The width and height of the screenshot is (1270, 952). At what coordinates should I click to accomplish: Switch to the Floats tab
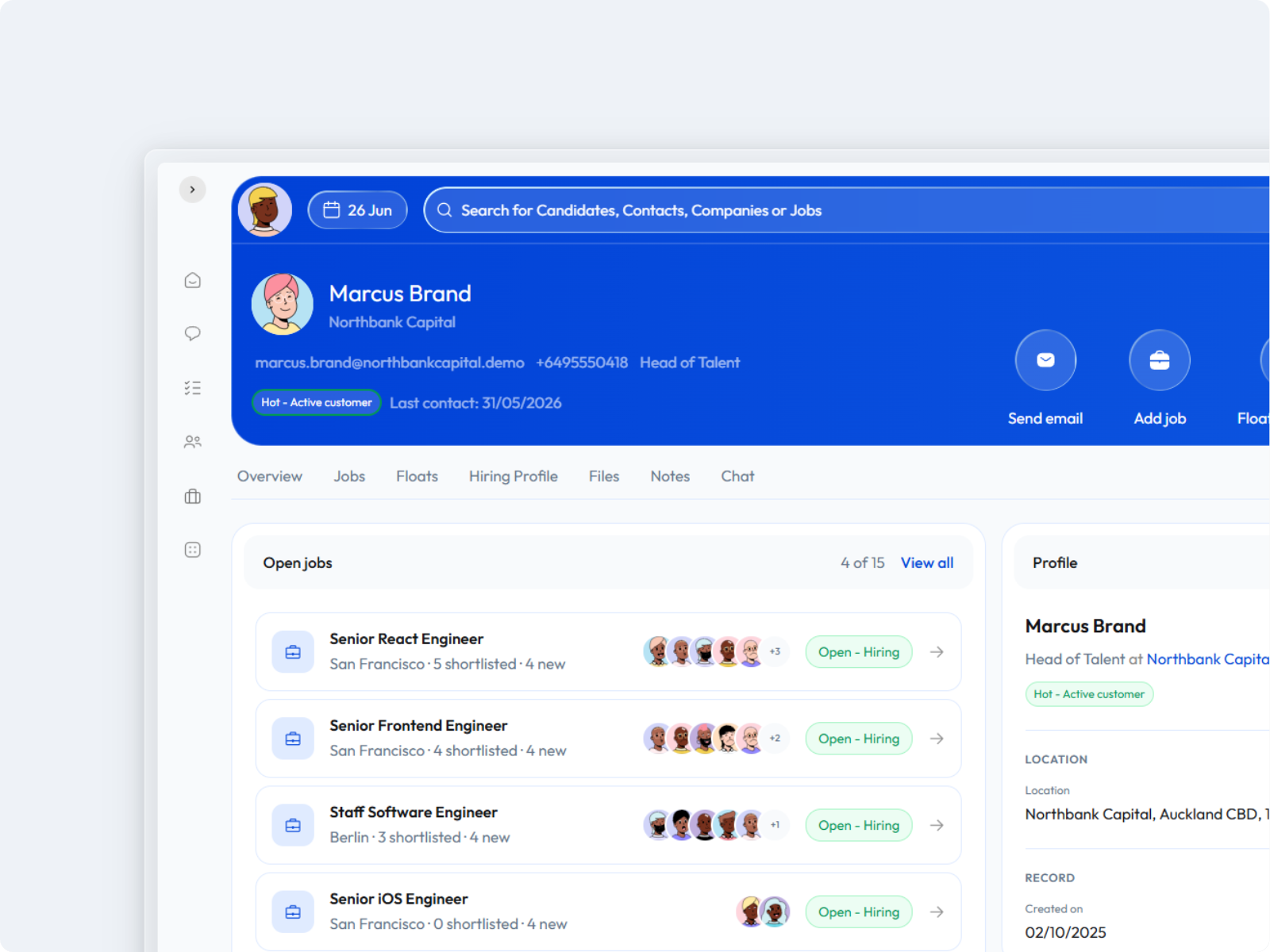pyautogui.click(x=418, y=476)
